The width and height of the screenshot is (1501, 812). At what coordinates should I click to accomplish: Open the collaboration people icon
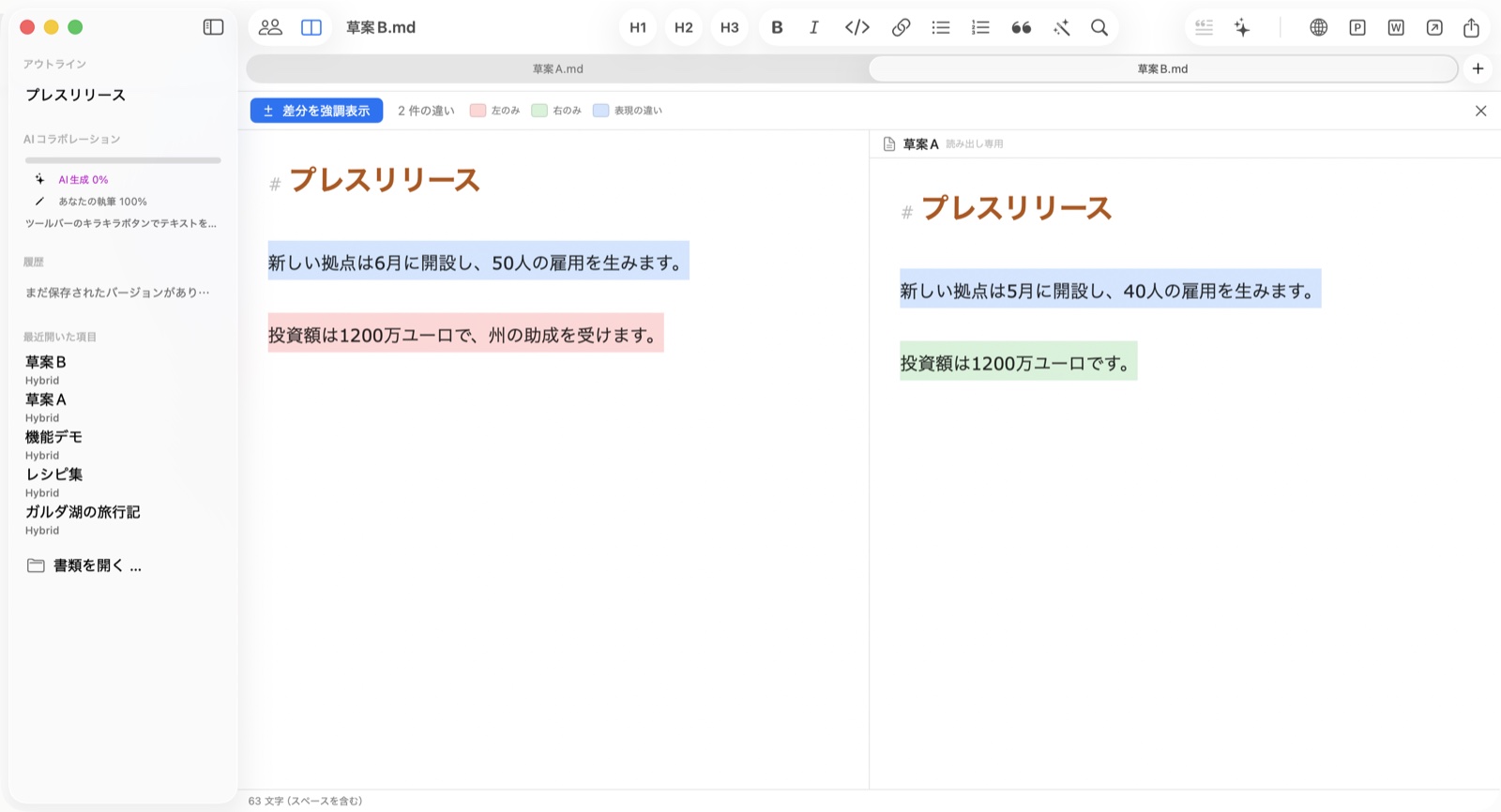[x=270, y=27]
